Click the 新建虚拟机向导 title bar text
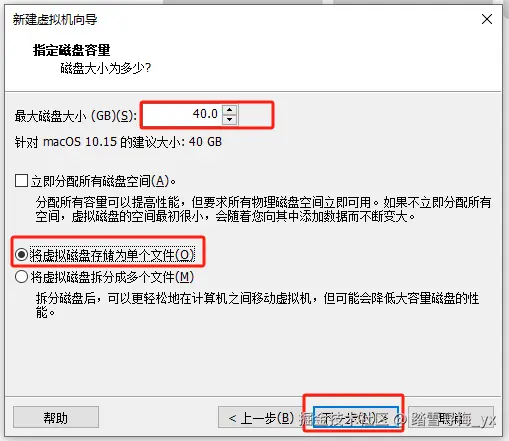The image size is (509, 441). pos(55,20)
